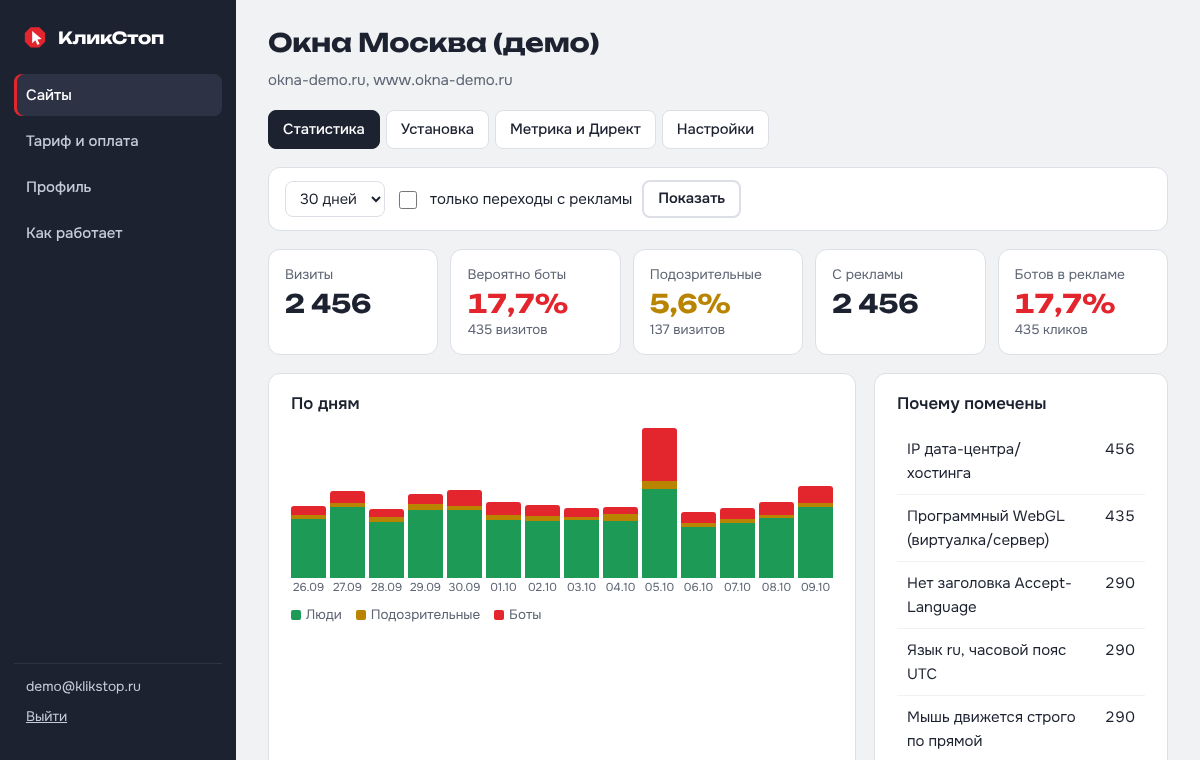Click the 01.10 date label
The width and height of the screenshot is (1200, 760).
(503, 587)
